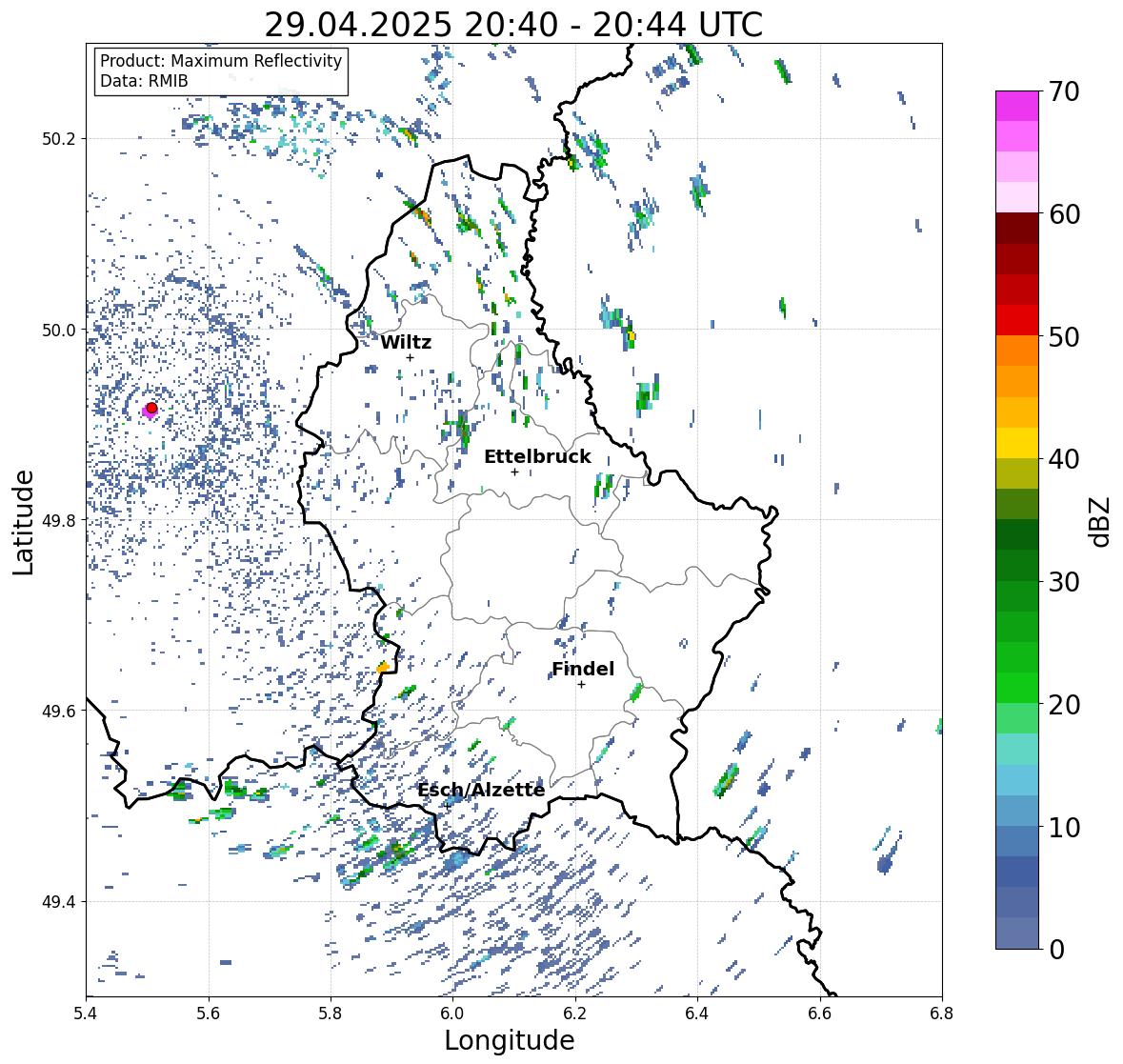1123x1064 pixels.
Task: Click the latitude tick label 49.6
Action: [x=59, y=711]
